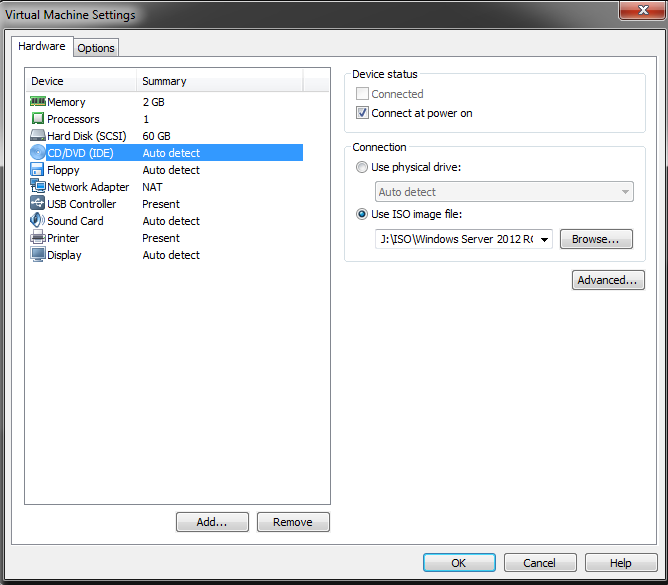Click Auto detect summary for Floppy
This screenshot has height=585, width=668.
[171, 170]
